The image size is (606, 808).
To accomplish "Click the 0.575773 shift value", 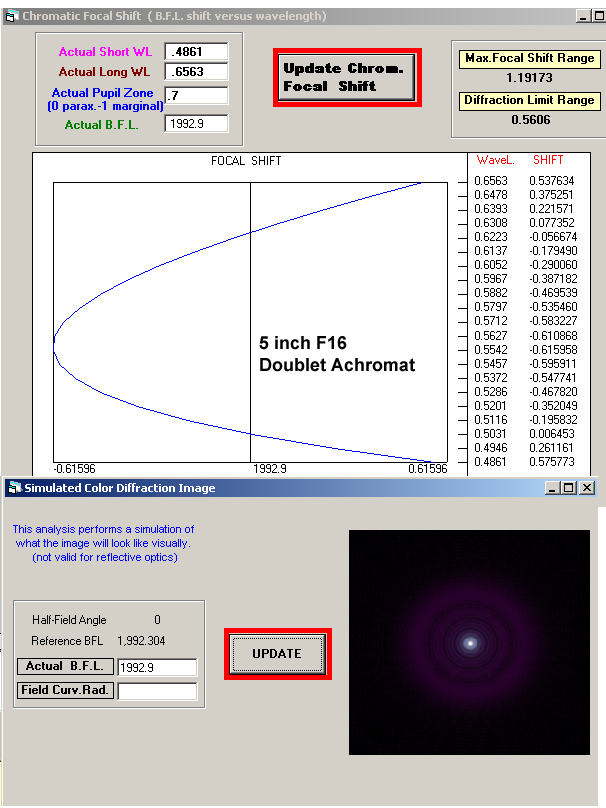I will [x=551, y=462].
